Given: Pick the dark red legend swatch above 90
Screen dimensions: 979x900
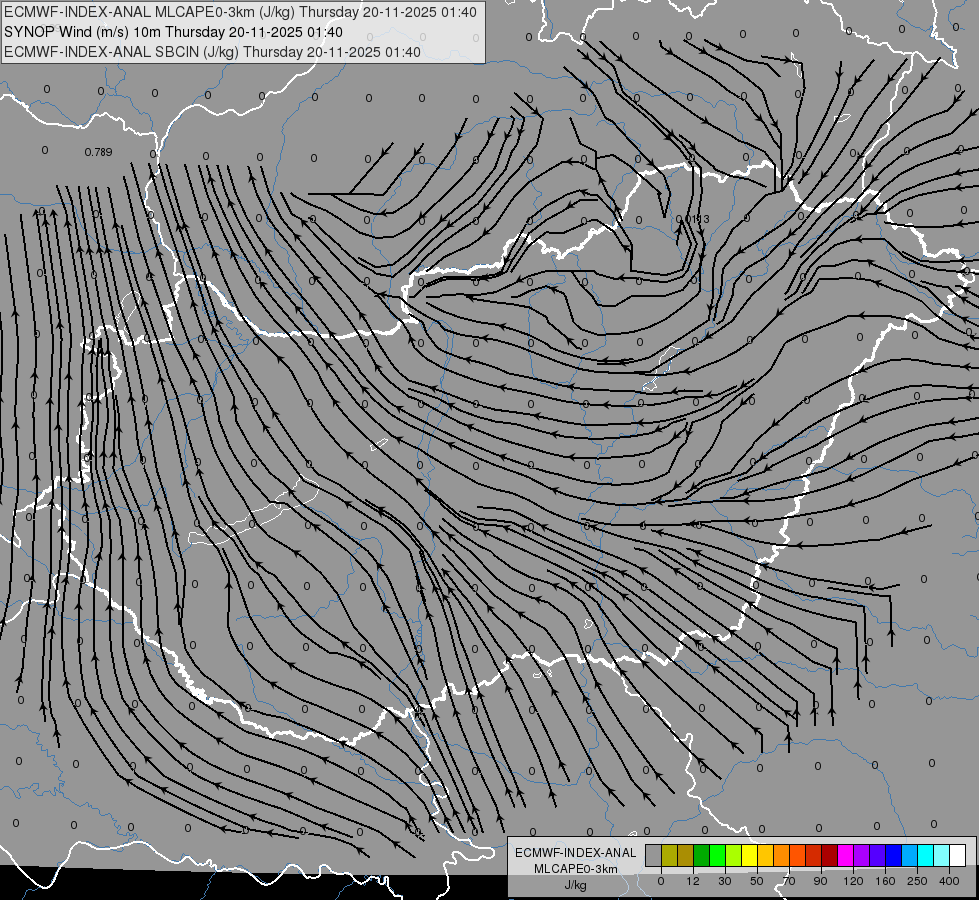Looking at the screenshot, I should pyautogui.click(x=830, y=855).
